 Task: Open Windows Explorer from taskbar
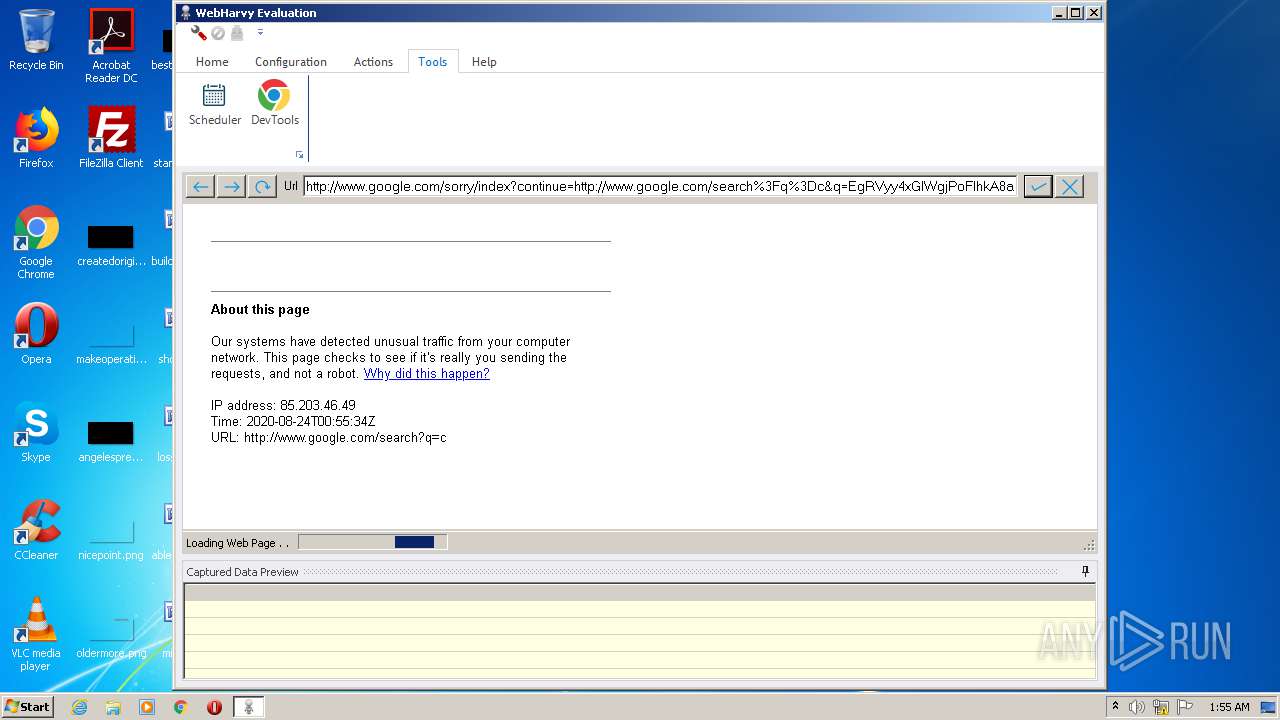pos(113,707)
